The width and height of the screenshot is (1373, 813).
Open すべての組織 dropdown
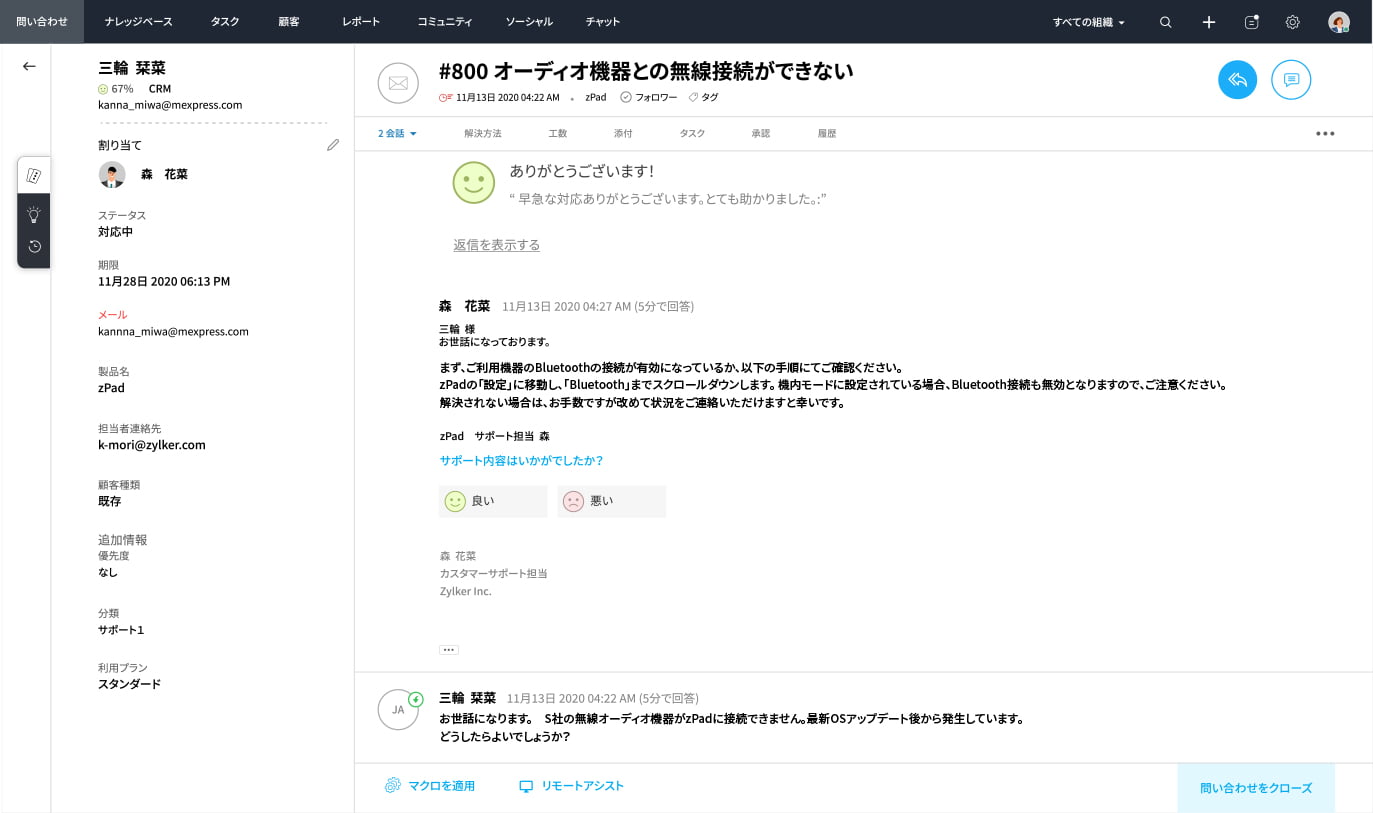coord(1089,22)
